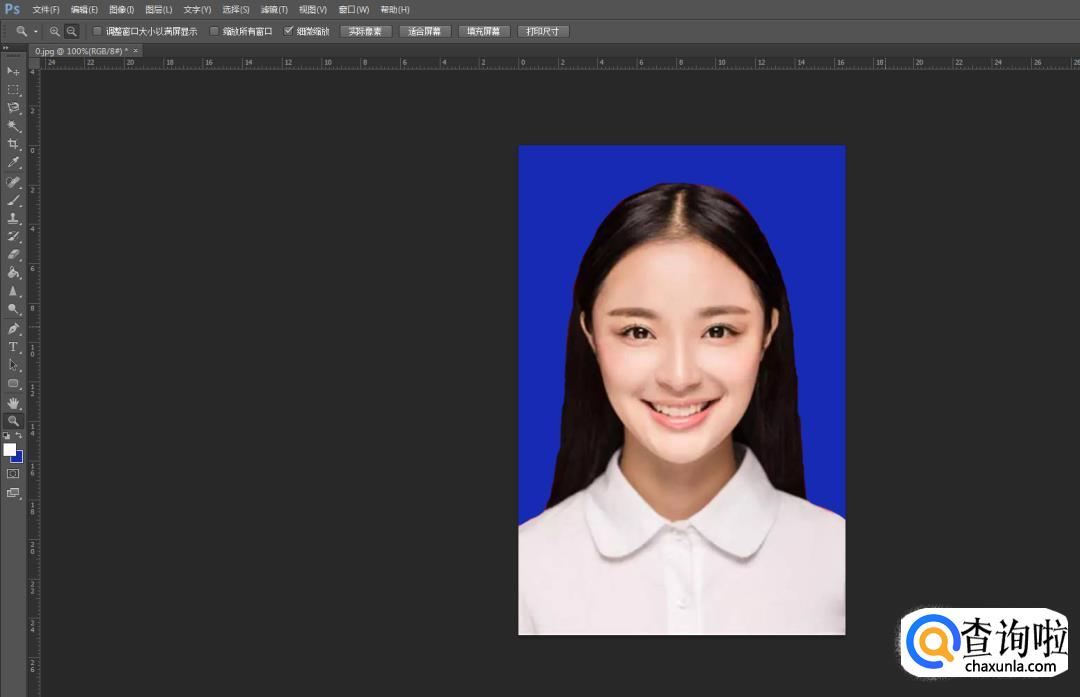
Task: Switch to the 0.jpg document tab
Action: coord(81,50)
